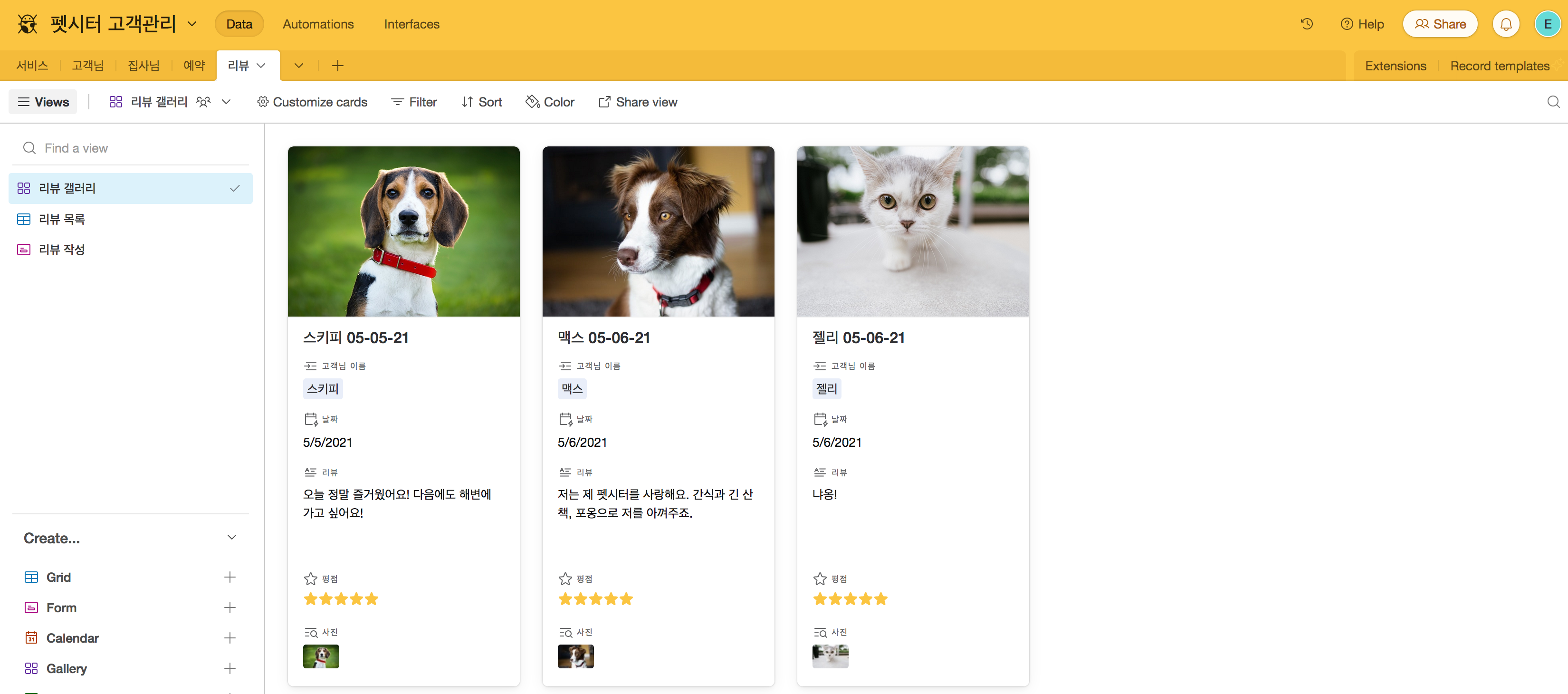Open the Filter options

414,102
